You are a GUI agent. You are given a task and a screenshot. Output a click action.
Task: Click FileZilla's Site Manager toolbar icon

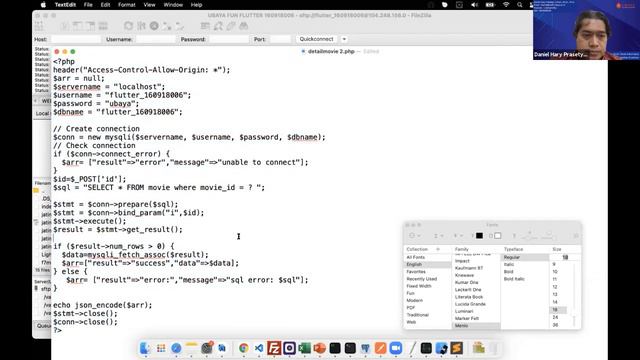(39, 26)
